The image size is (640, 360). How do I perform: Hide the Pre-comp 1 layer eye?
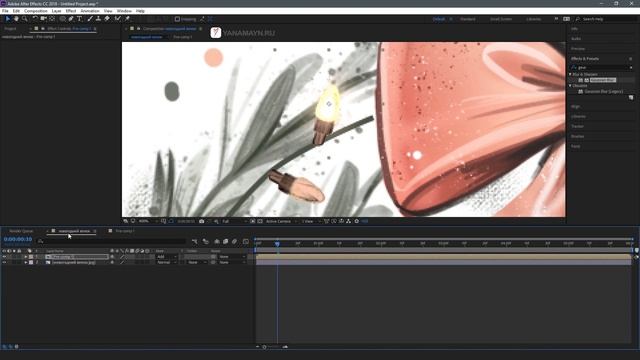coord(4,257)
